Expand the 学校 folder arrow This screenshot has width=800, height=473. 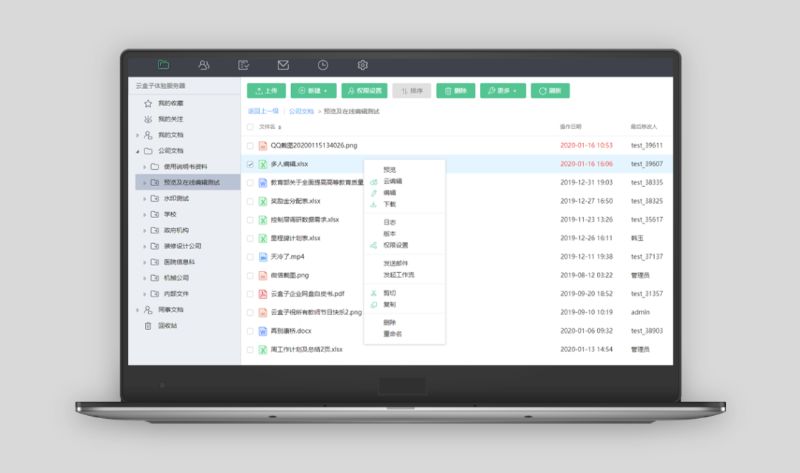click(144, 215)
